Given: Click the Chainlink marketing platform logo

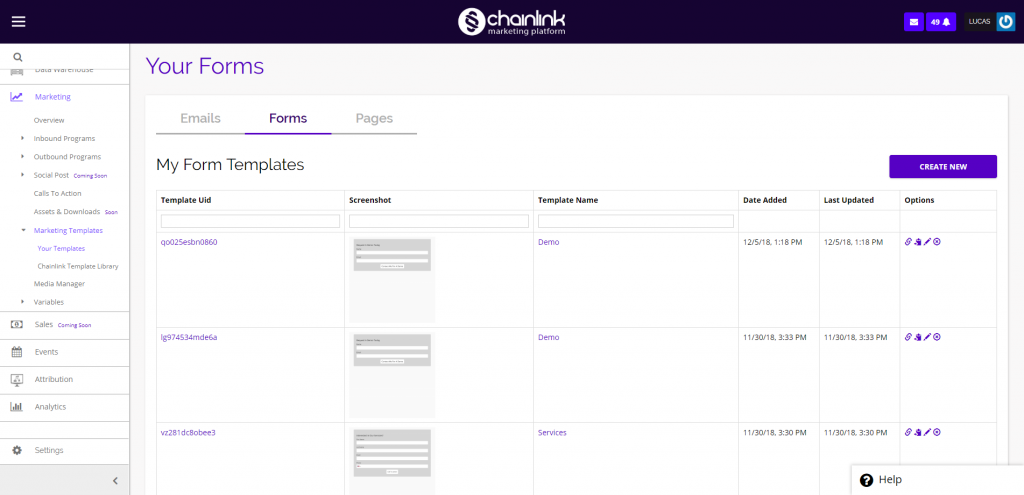Looking at the screenshot, I should 511,22.
